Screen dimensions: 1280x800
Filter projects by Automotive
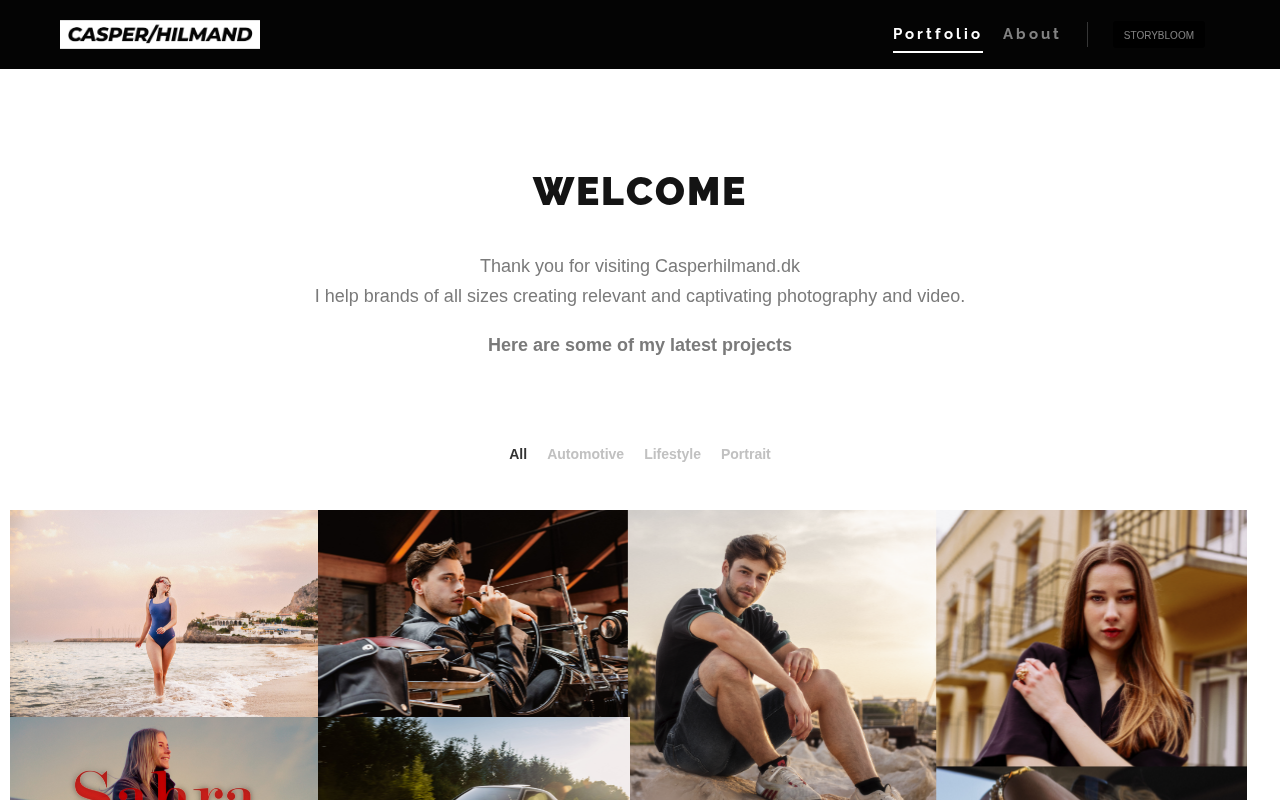pos(585,454)
